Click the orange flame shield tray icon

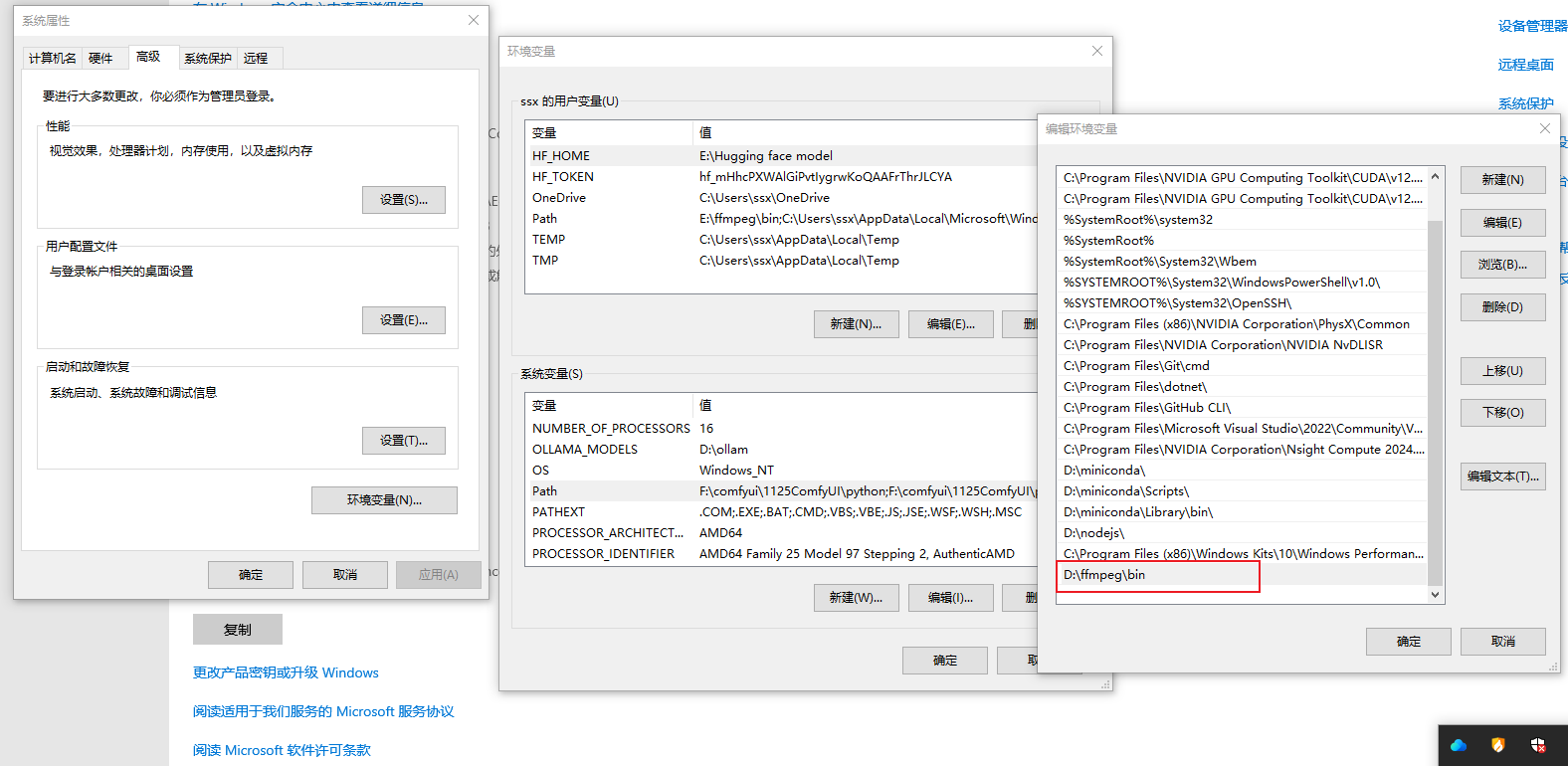click(1497, 745)
